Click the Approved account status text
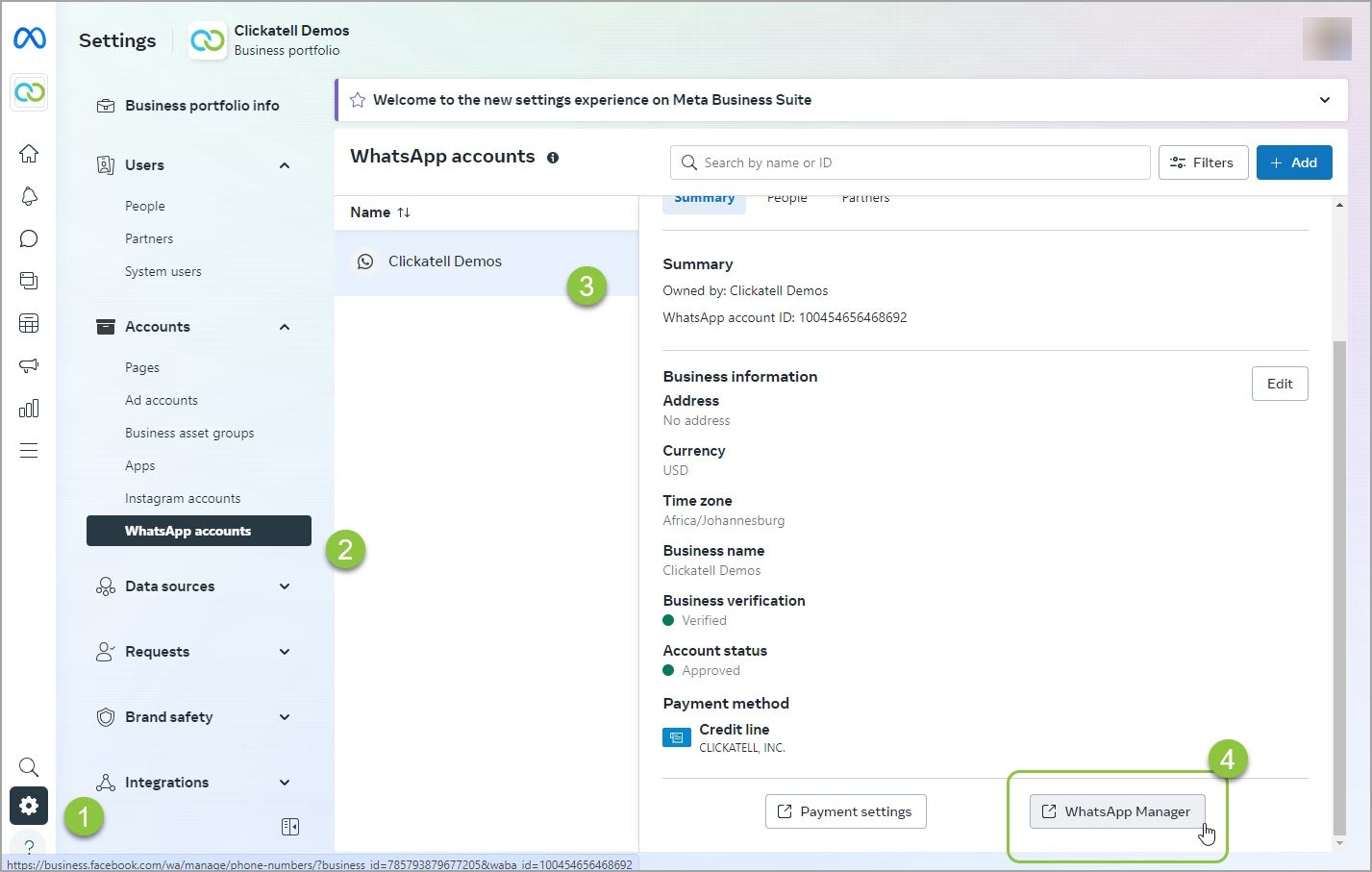Viewport: 1372px width, 872px height. (711, 670)
